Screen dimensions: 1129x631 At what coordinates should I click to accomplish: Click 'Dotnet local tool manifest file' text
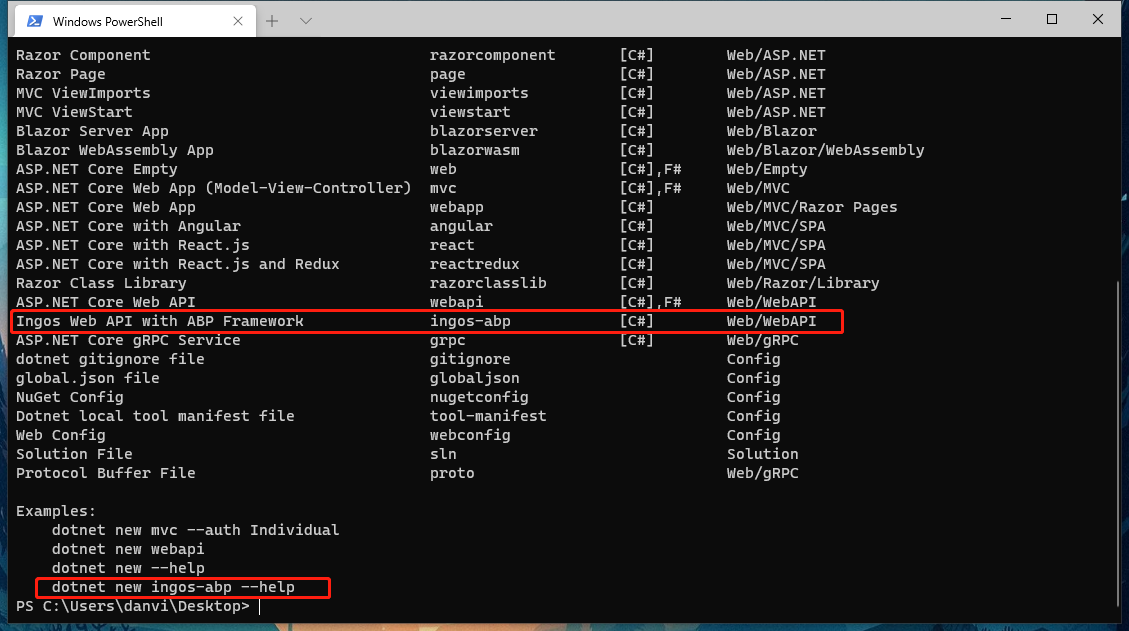156,416
